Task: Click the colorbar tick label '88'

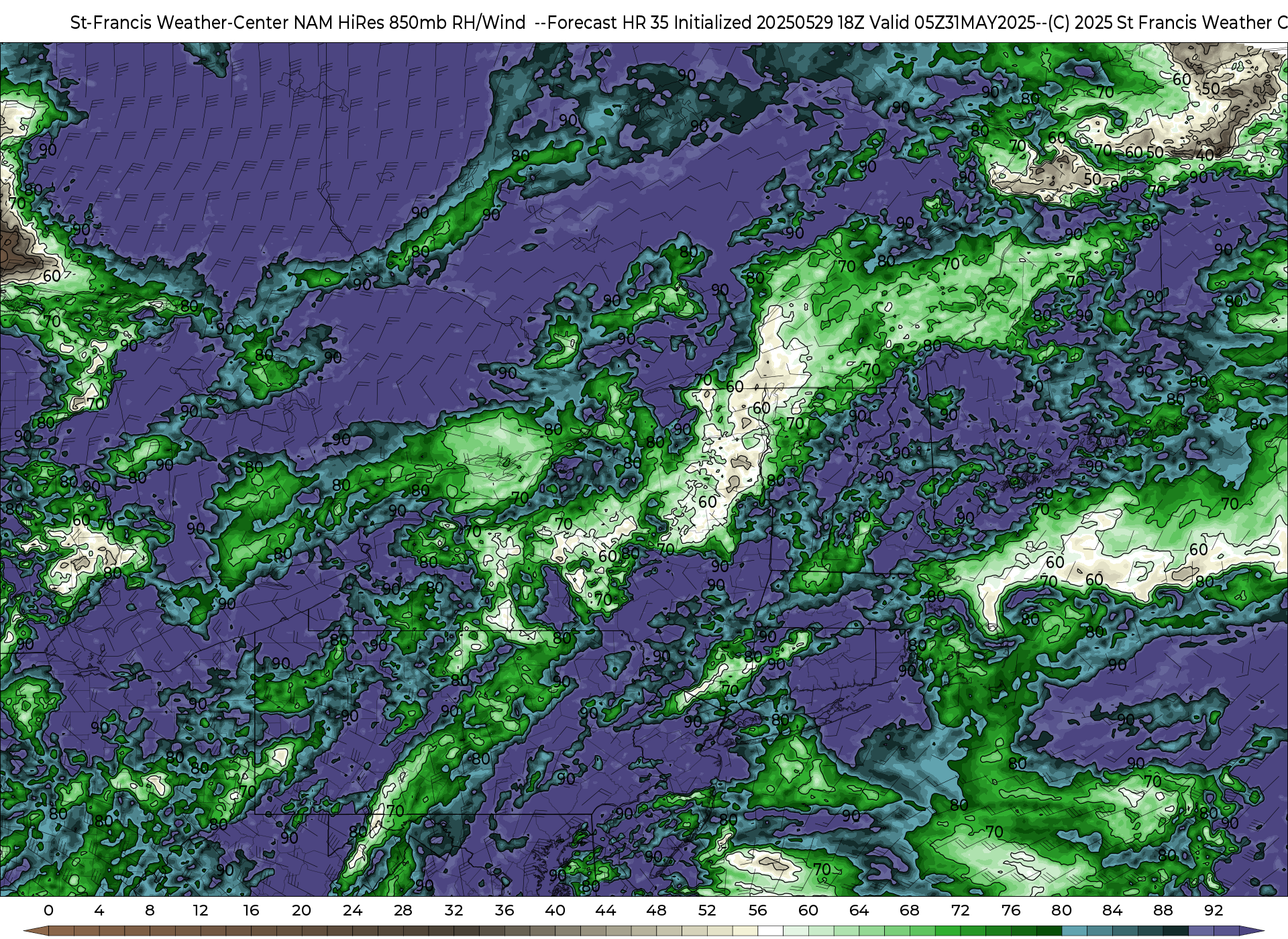Action: pyautogui.click(x=1163, y=911)
